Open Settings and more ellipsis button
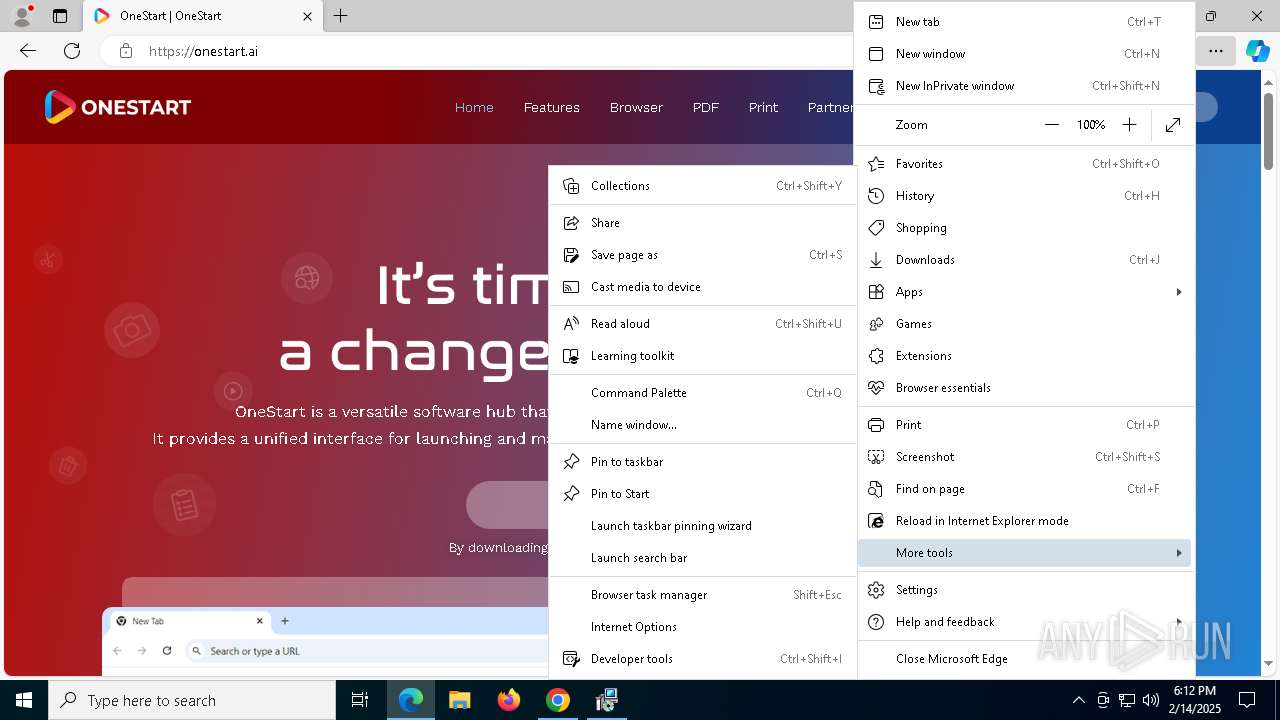The width and height of the screenshot is (1280, 720). (x=1215, y=51)
